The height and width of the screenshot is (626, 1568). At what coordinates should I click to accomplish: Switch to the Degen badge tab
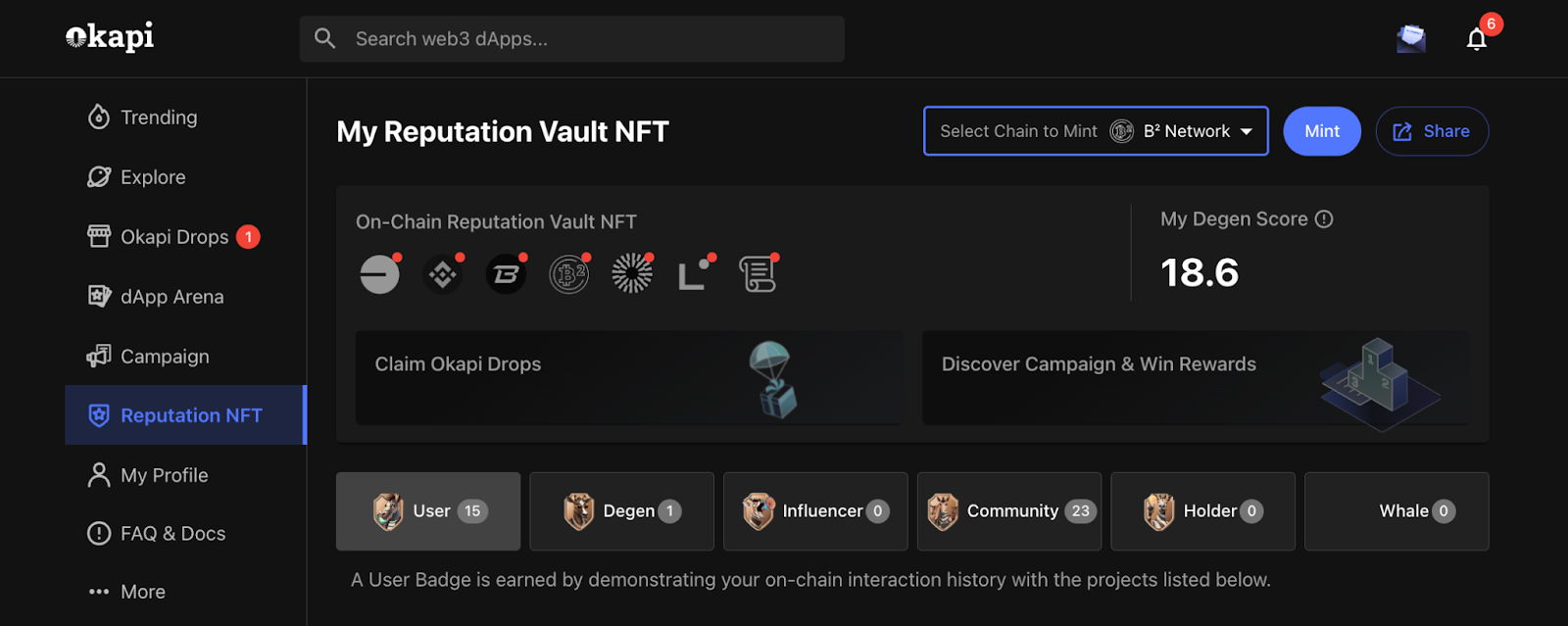point(621,511)
